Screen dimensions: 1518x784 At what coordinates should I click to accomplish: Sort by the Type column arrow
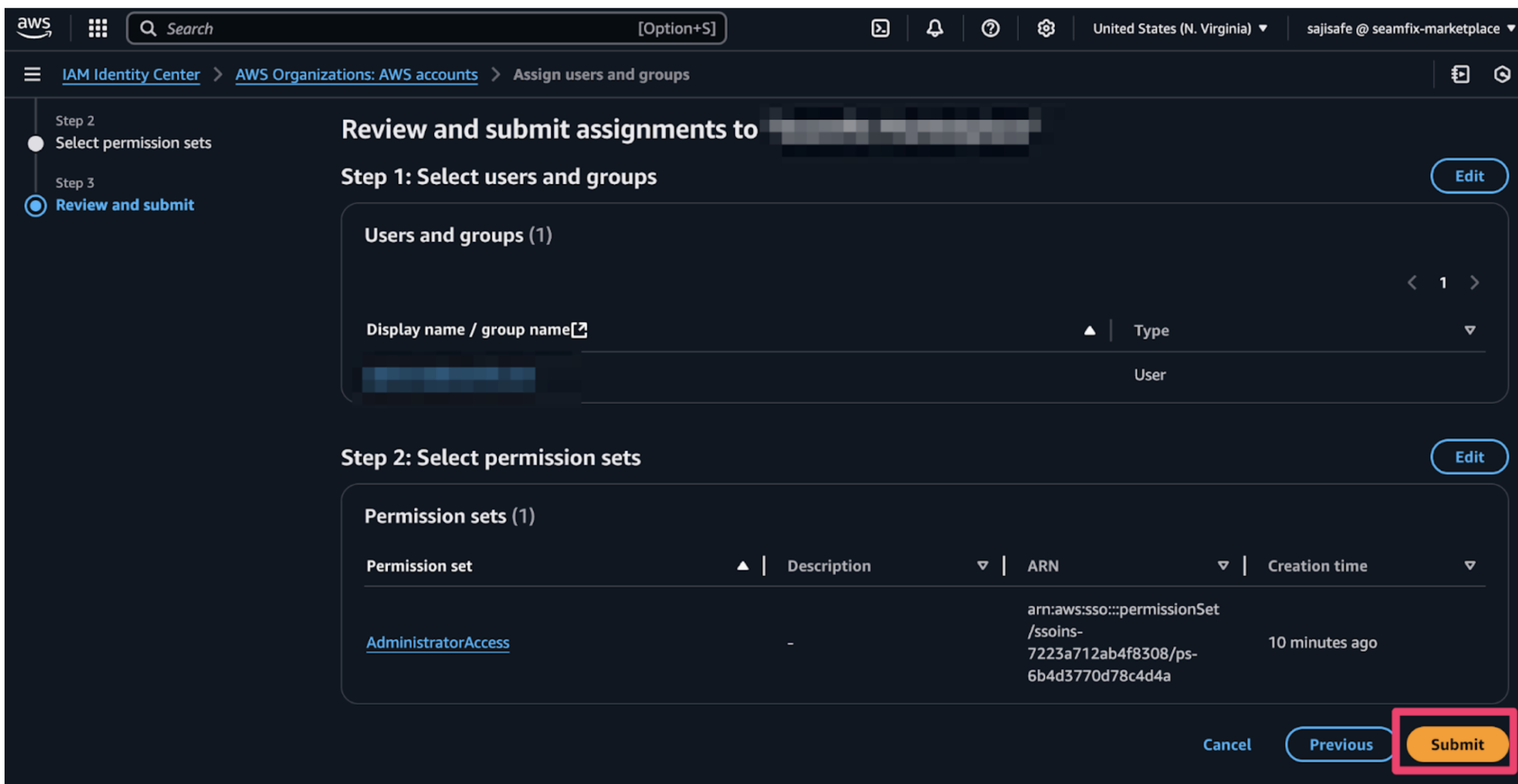[x=1470, y=330]
